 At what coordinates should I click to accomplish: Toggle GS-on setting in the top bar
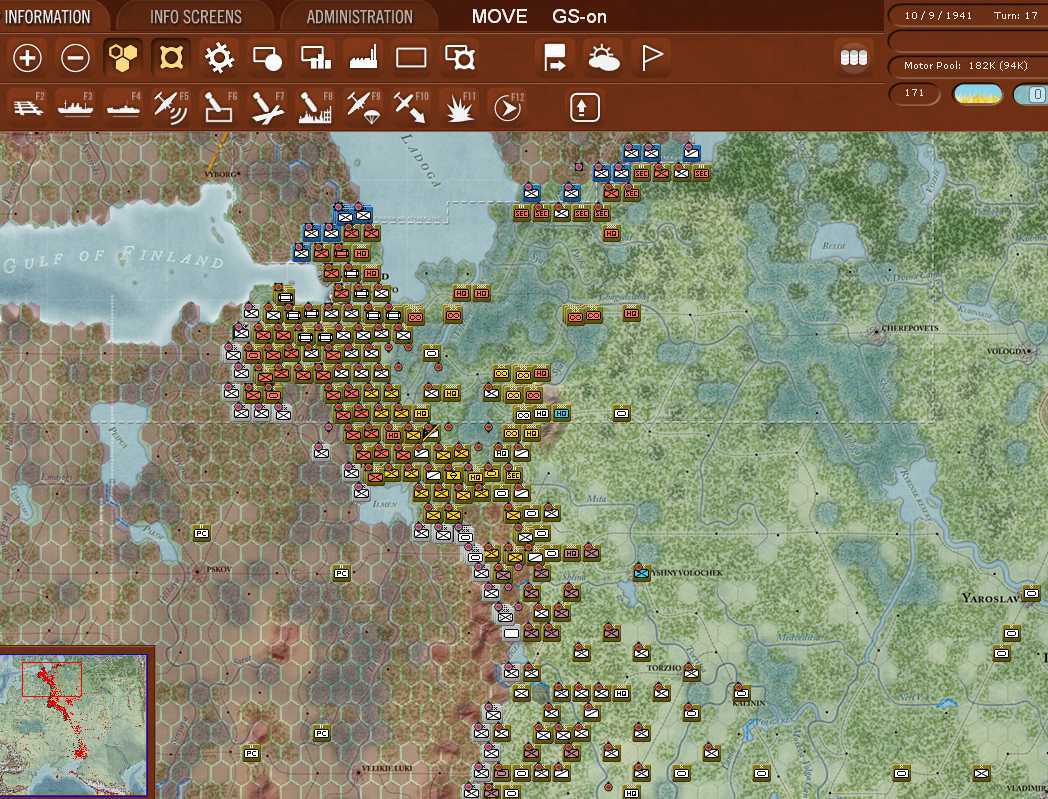[578, 16]
